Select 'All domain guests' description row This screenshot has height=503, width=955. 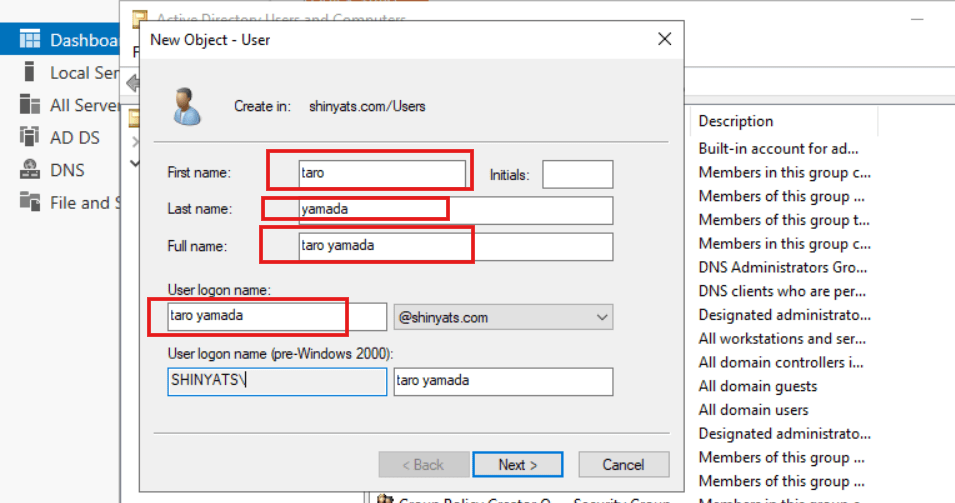(758, 386)
